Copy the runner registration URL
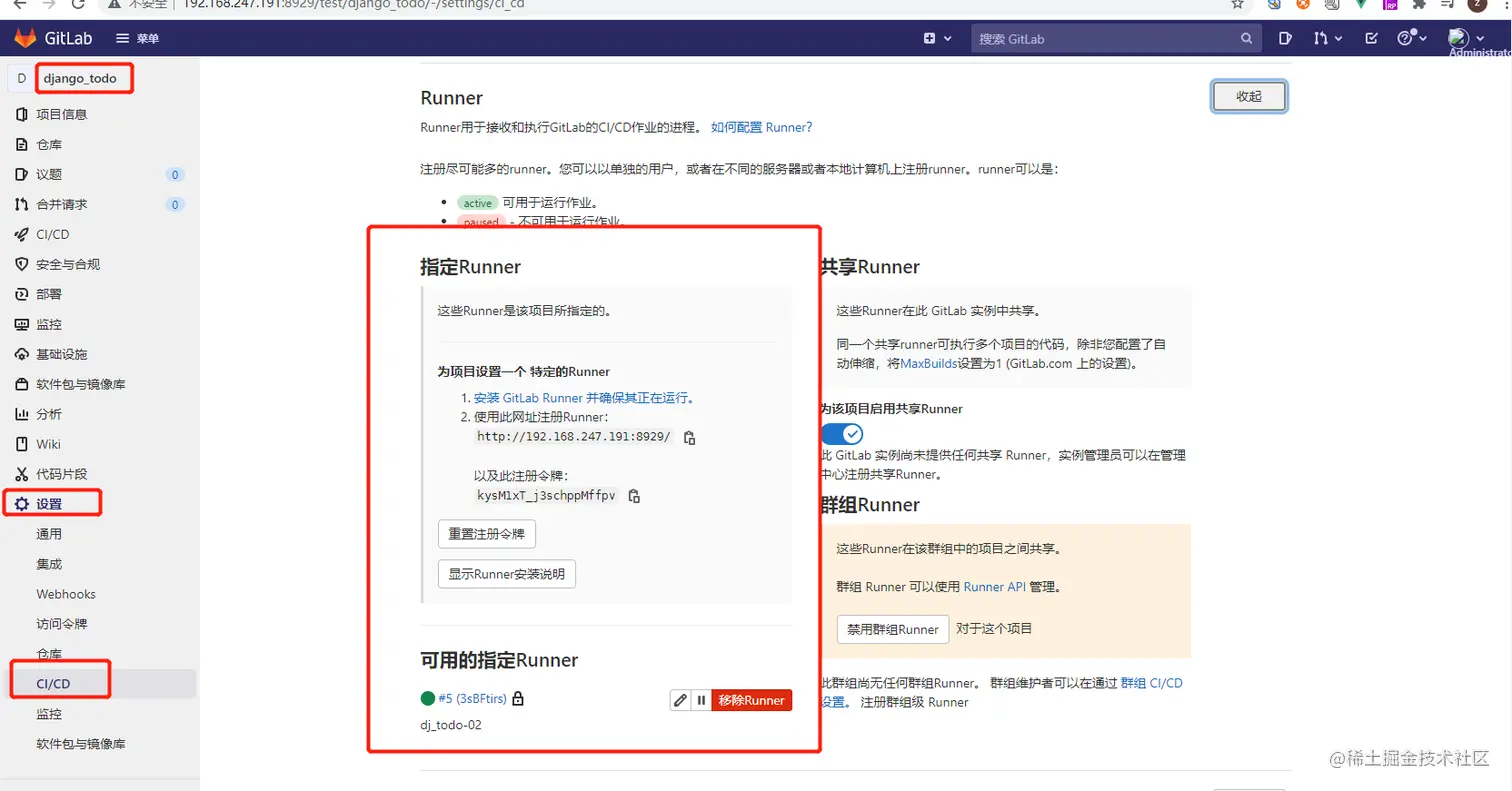The image size is (1512, 791). coord(689,437)
